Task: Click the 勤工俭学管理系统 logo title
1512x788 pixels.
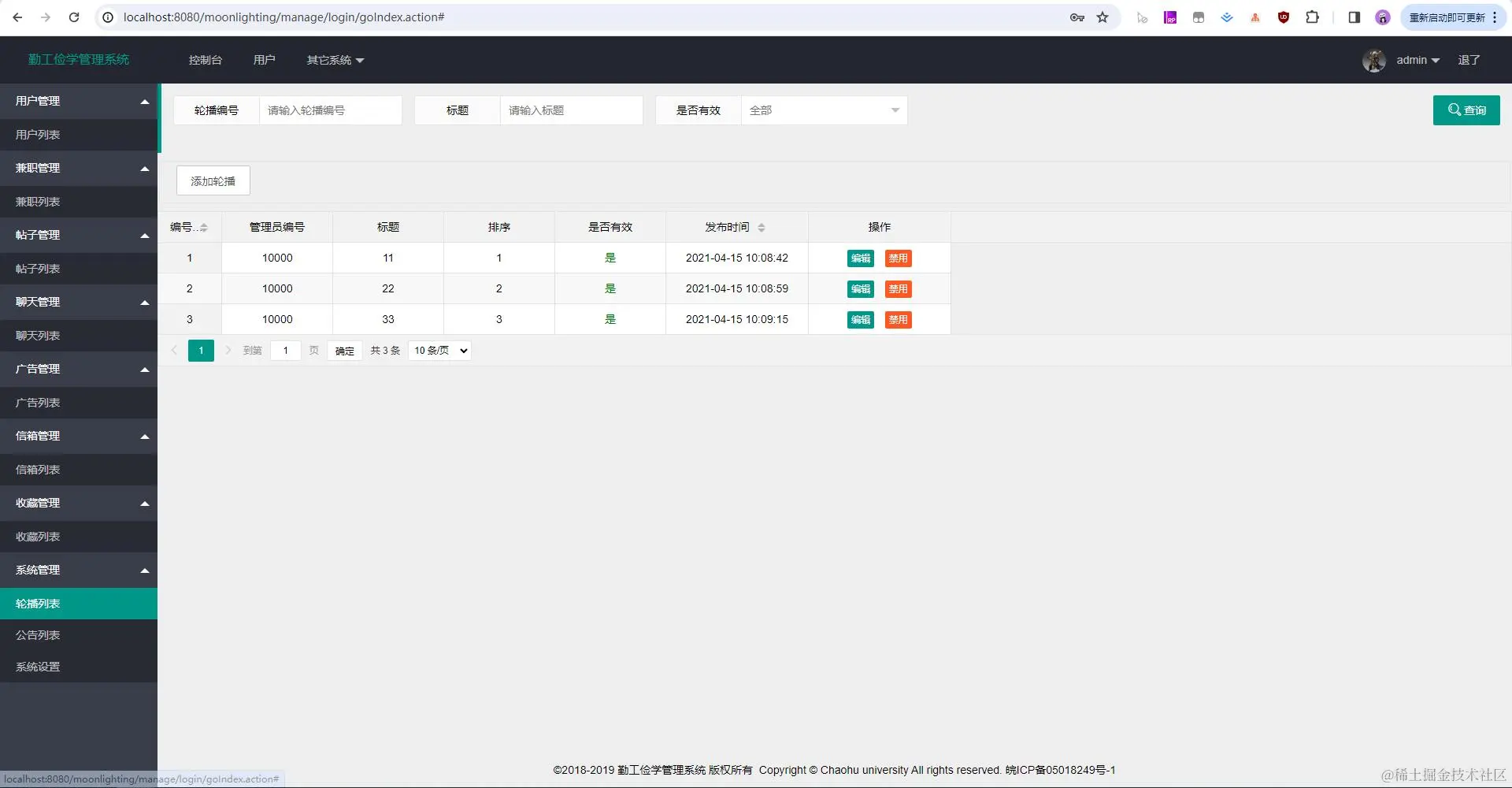Action: point(79,60)
